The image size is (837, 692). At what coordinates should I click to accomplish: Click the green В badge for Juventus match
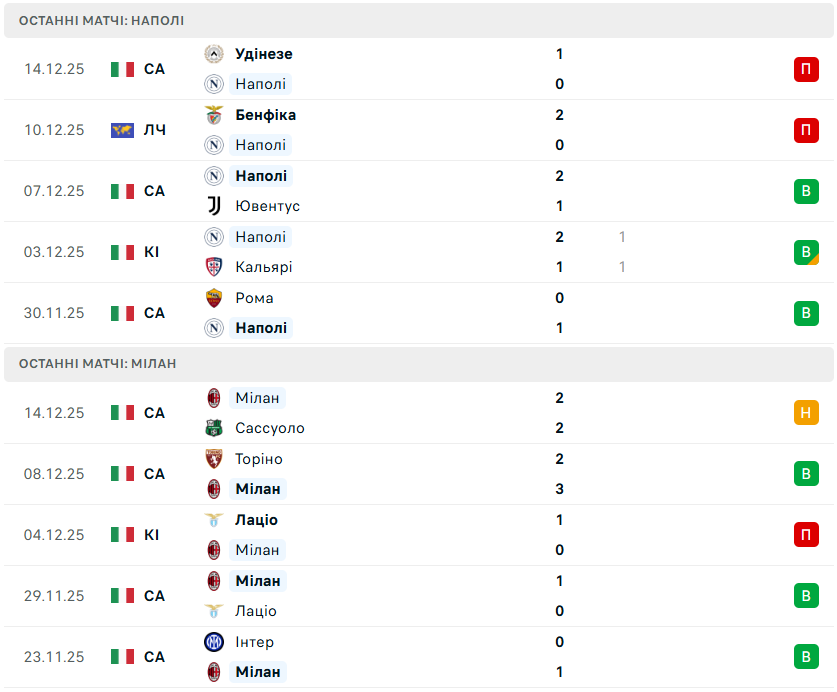(806, 191)
